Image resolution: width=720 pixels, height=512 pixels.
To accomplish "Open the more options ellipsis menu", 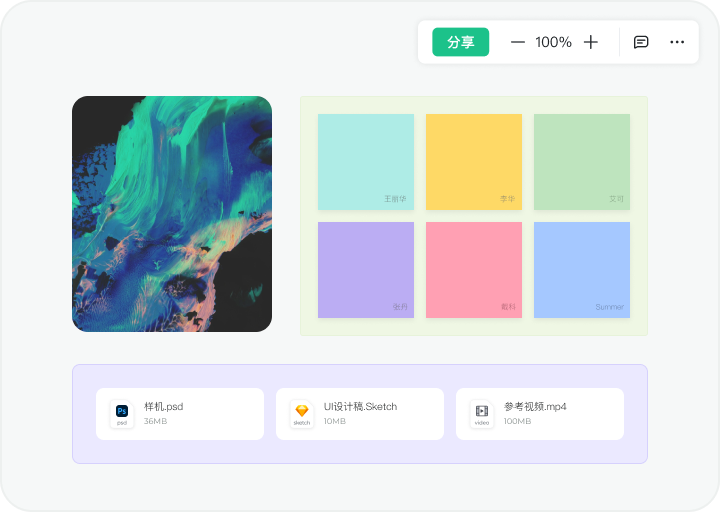I will point(677,42).
